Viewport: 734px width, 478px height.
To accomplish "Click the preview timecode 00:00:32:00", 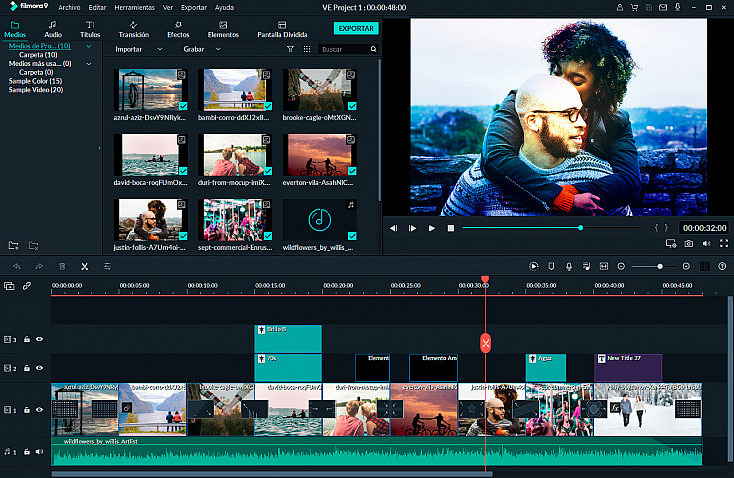I will 705,228.
